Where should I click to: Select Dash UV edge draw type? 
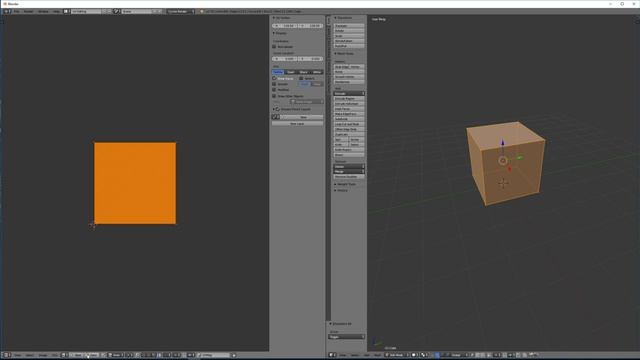291,72
